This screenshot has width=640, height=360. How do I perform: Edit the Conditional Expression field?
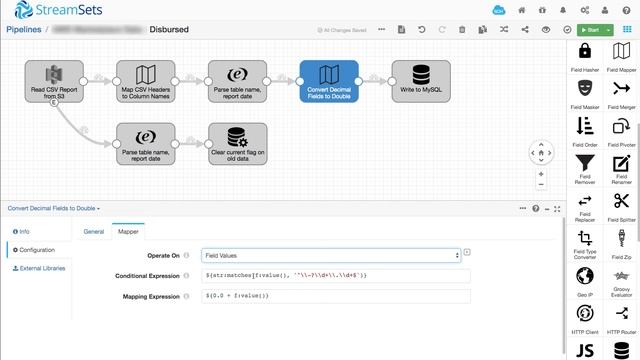336,276
